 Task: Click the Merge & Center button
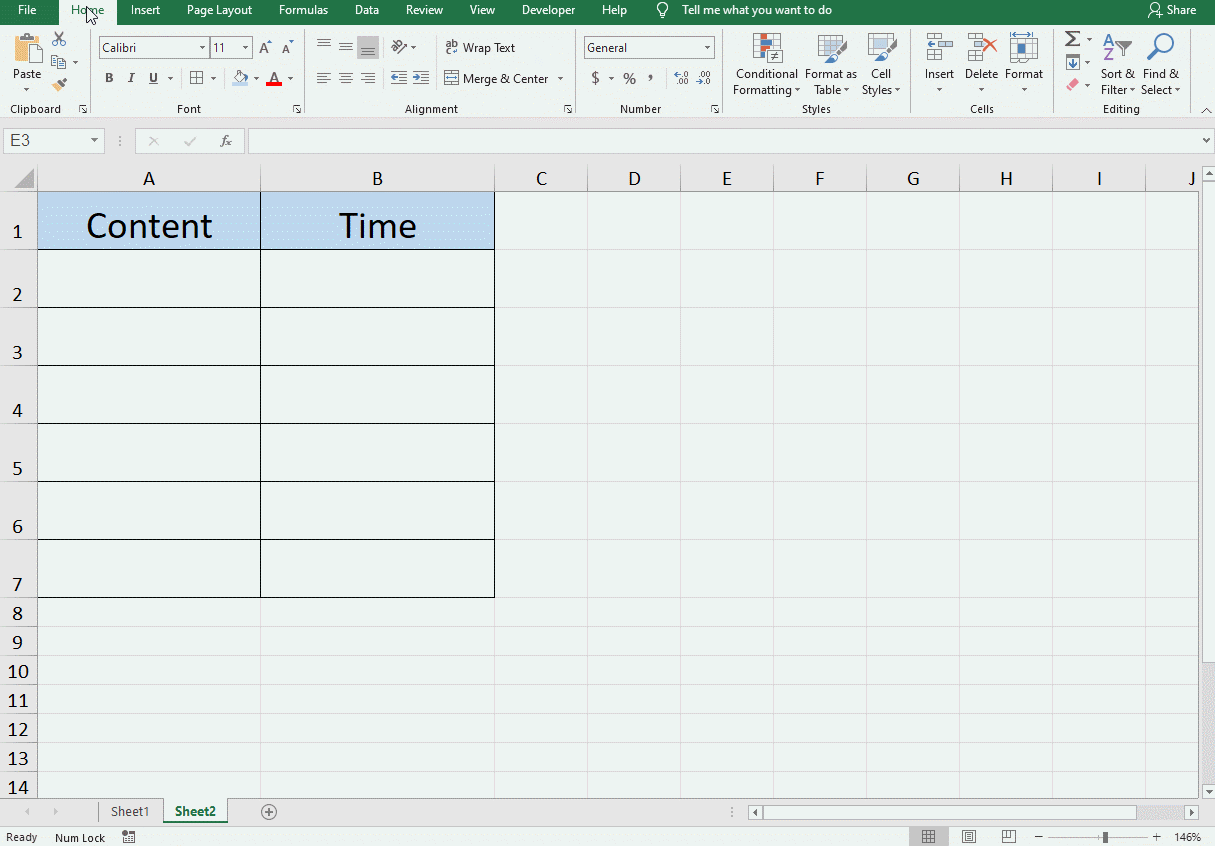coord(496,78)
